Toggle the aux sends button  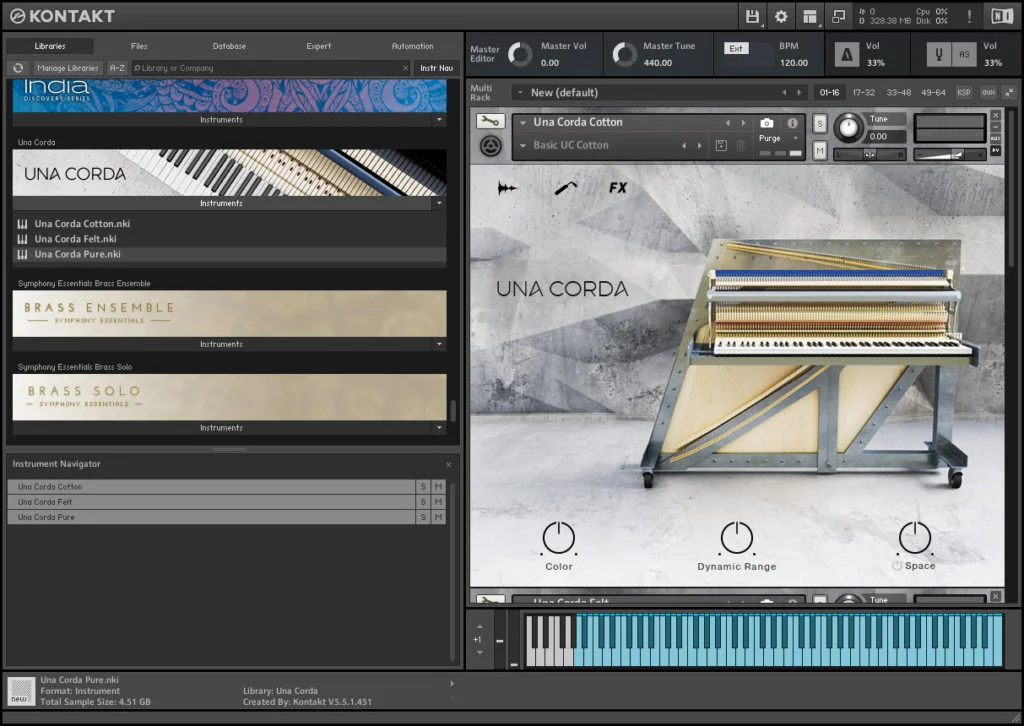[988, 93]
